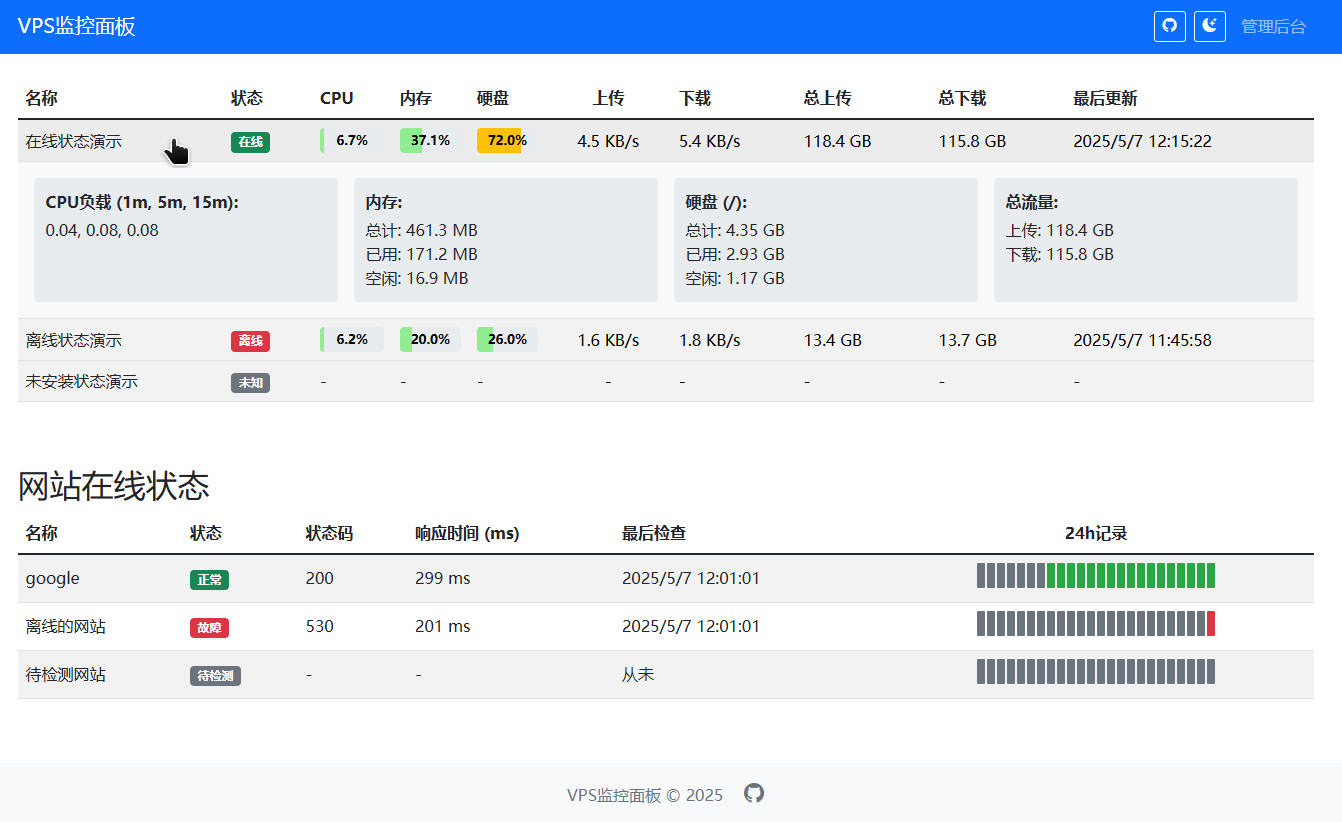Open the GitHub icon in the header
Image resolution: width=1342 pixels, height=822 pixels.
point(1170,26)
